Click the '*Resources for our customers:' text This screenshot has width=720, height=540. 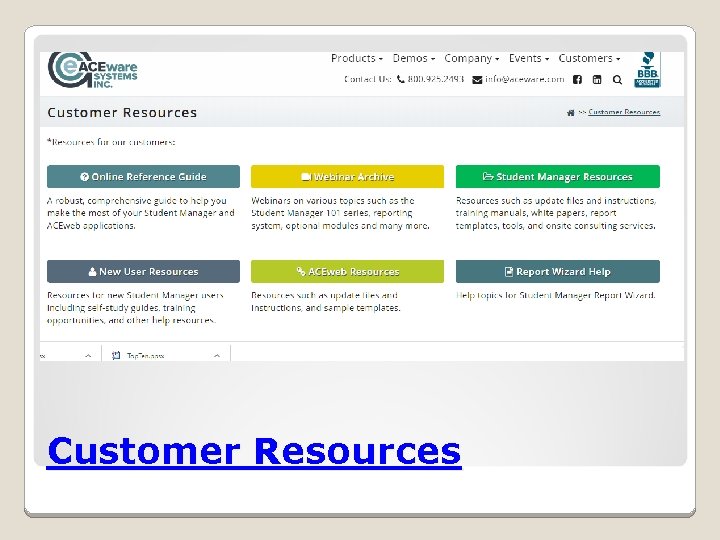[111, 142]
